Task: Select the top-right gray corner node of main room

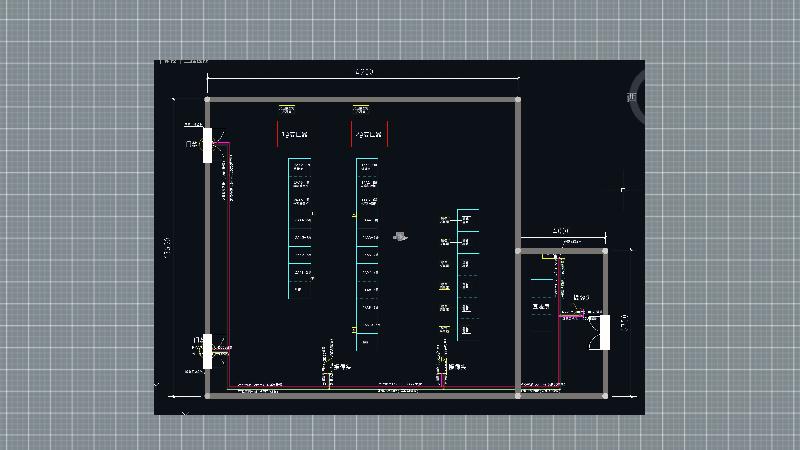Action: 518,99
